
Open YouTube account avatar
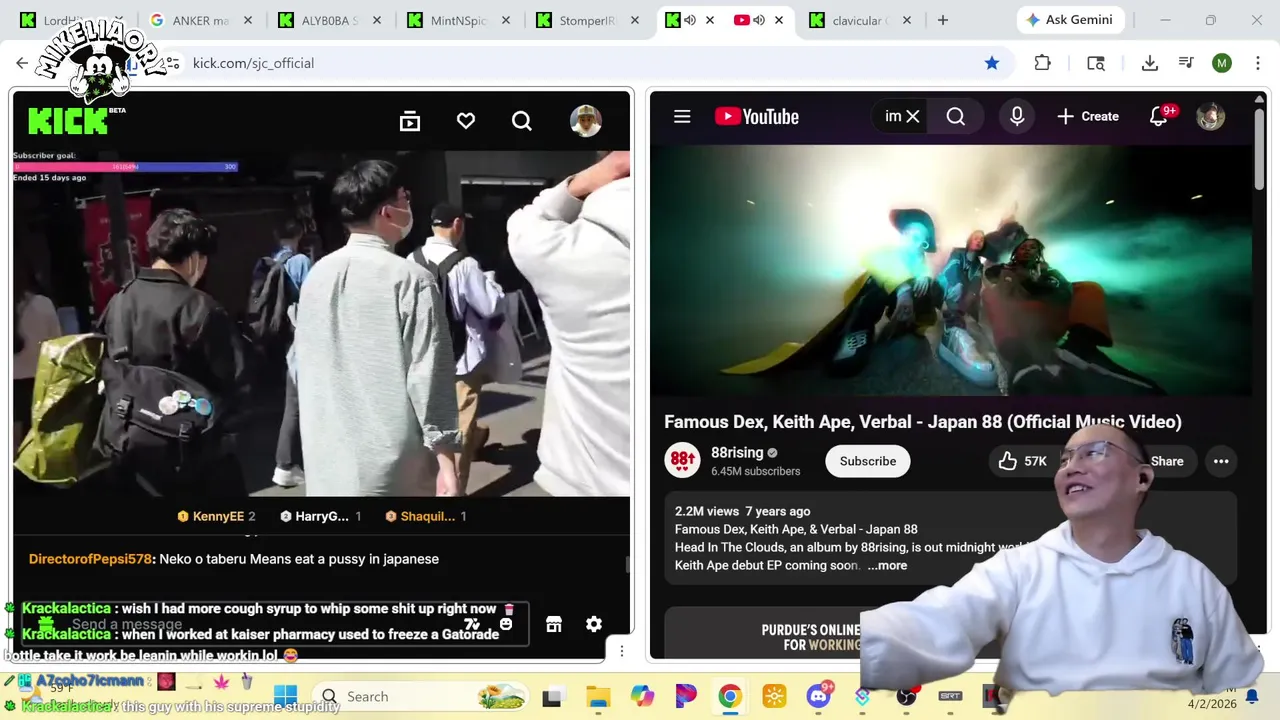1211,116
